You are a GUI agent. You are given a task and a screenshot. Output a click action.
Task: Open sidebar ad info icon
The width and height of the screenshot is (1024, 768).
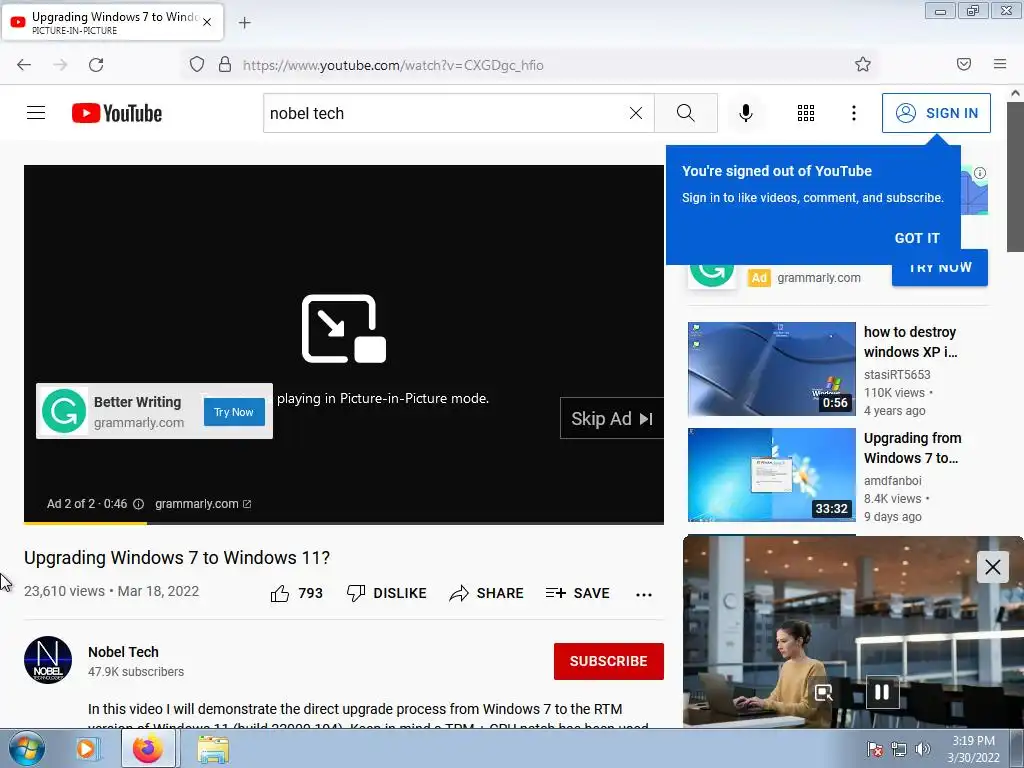point(980,173)
